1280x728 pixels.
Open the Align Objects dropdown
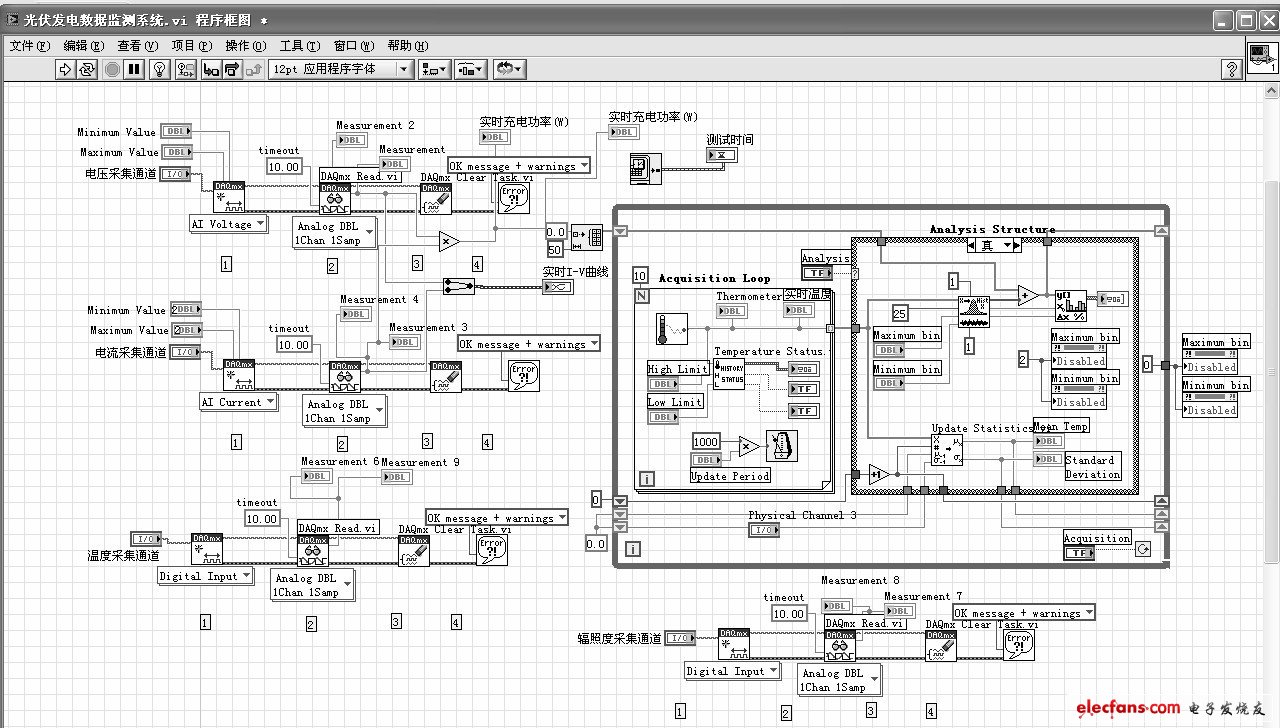tap(434, 69)
